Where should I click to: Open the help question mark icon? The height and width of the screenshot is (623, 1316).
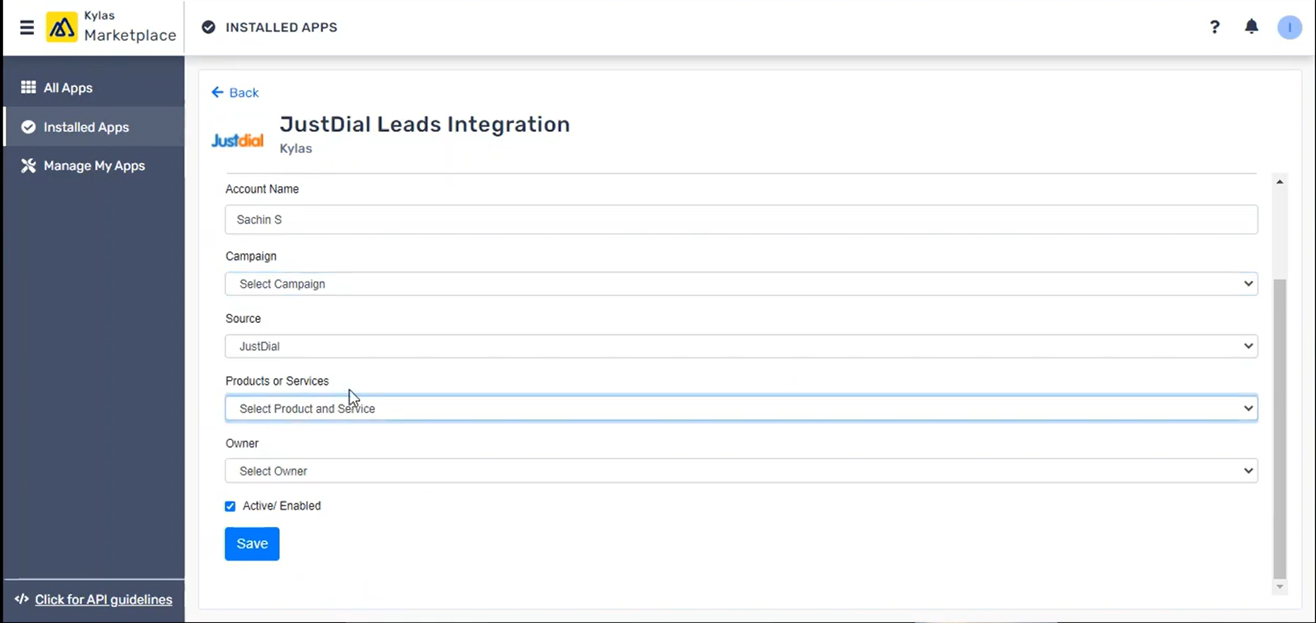click(1215, 27)
